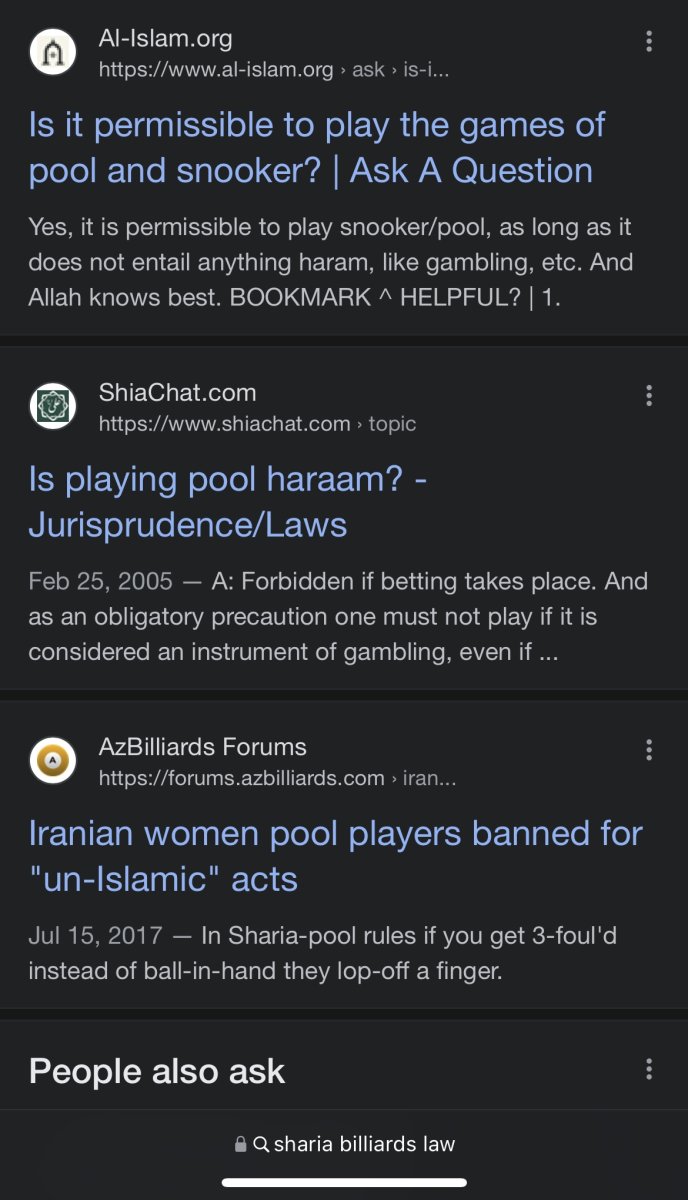This screenshot has width=688, height=1200.
Task: Open the AzBilliards Forums result's three-dot menu
Action: point(649,749)
